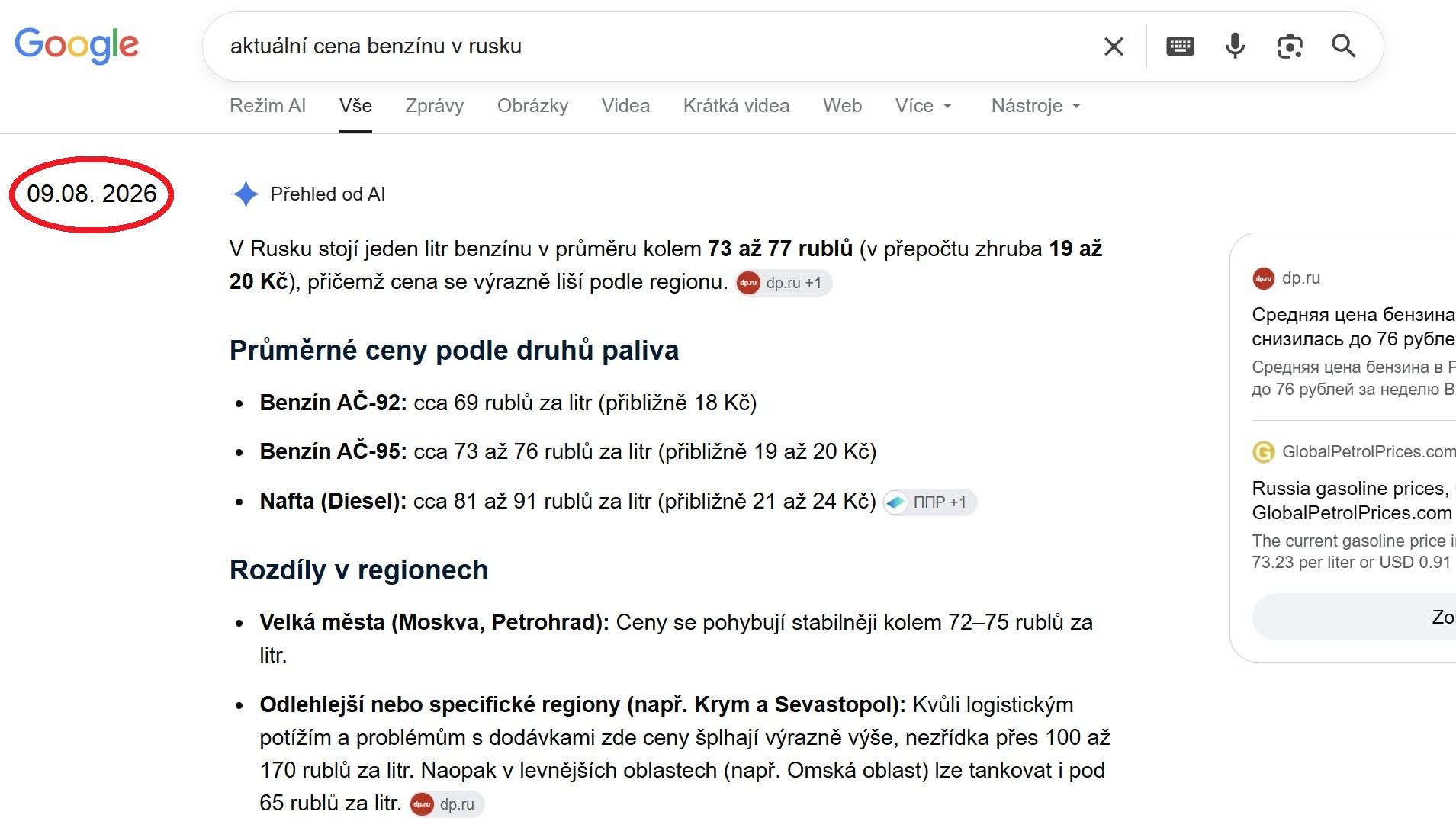Open Google Lens image search
The height and width of the screenshot is (831, 1456).
1290,47
